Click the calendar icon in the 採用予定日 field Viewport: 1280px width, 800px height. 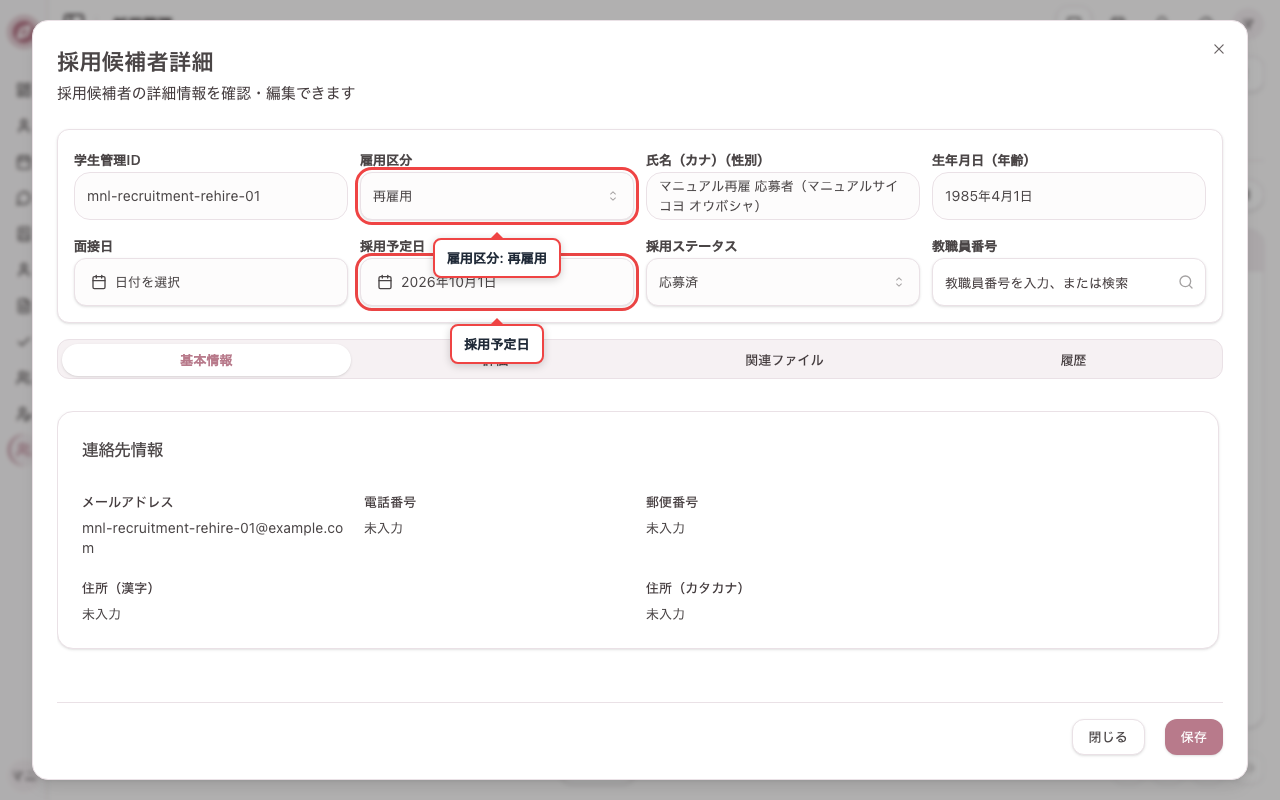(385, 282)
